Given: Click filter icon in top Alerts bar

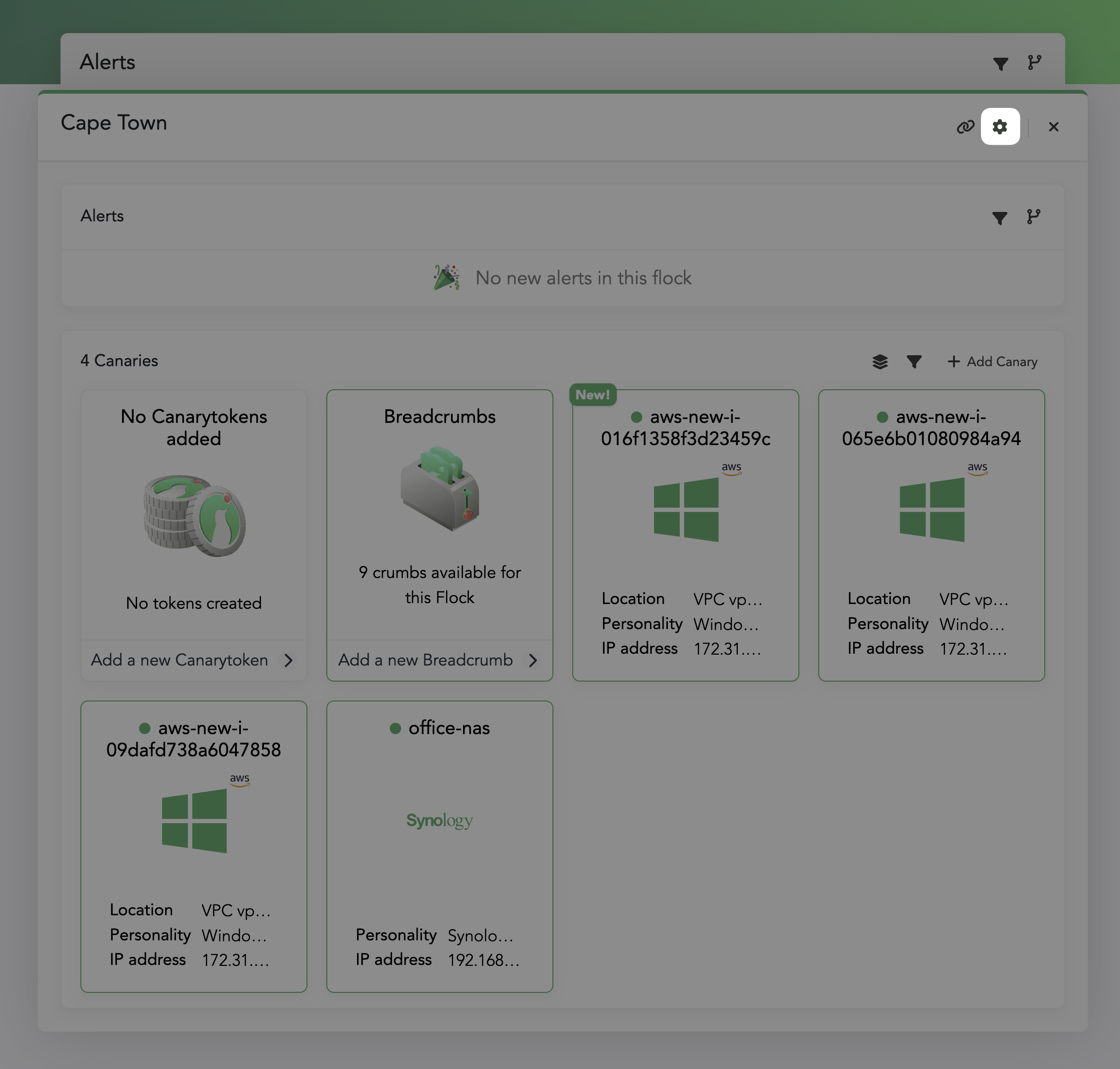Looking at the screenshot, I should 1000,63.
